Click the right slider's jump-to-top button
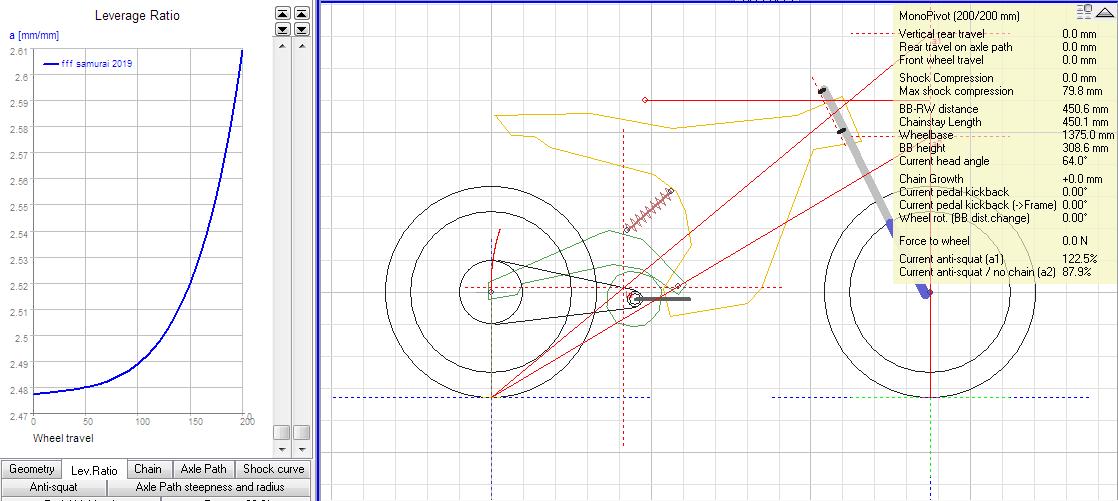This screenshot has width=1118, height=501. click(x=301, y=14)
